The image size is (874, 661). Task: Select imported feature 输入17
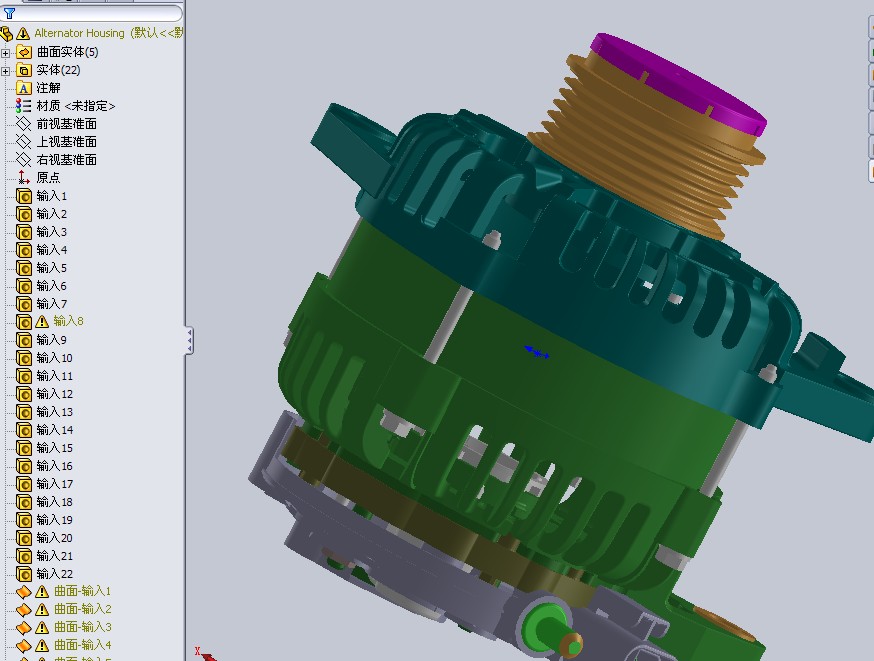pyautogui.click(x=55, y=484)
